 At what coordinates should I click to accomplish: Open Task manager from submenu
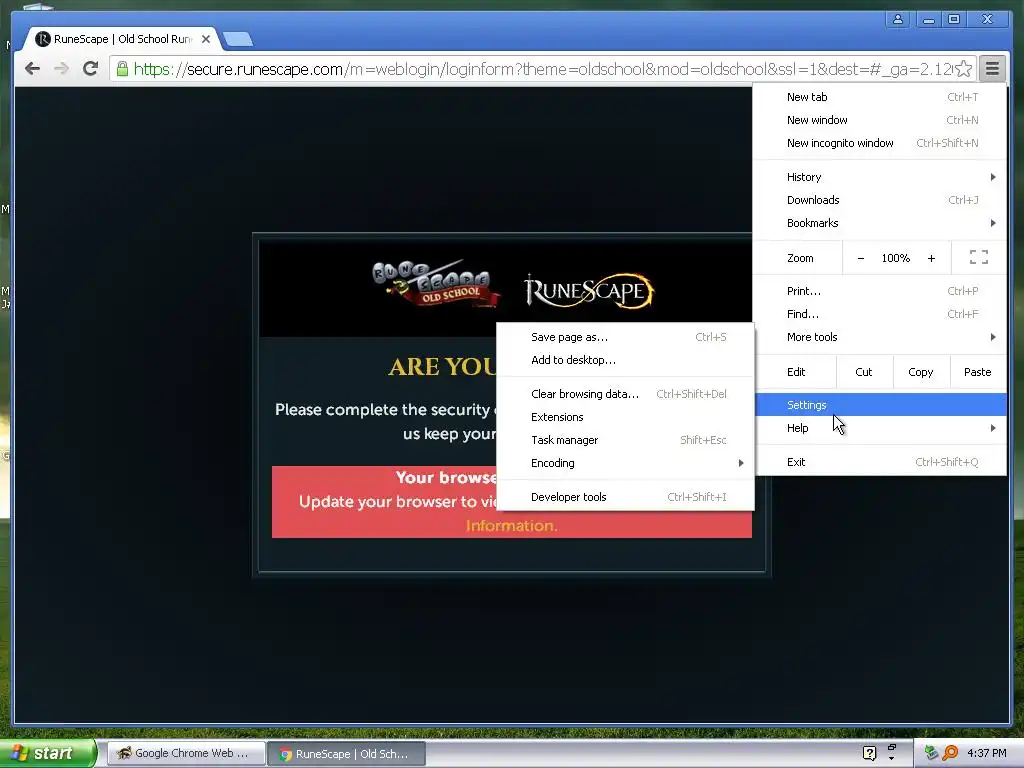pyautogui.click(x=626, y=440)
